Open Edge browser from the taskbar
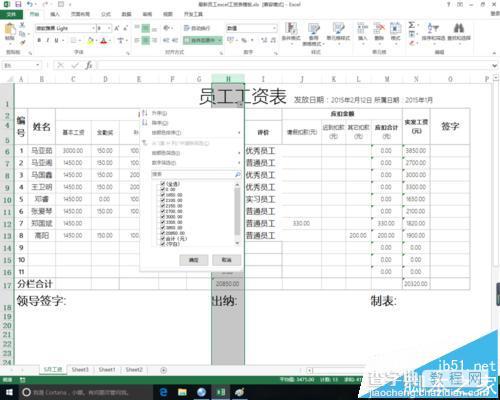Image resolution: width=500 pixels, height=400 pixels. (x=164, y=392)
